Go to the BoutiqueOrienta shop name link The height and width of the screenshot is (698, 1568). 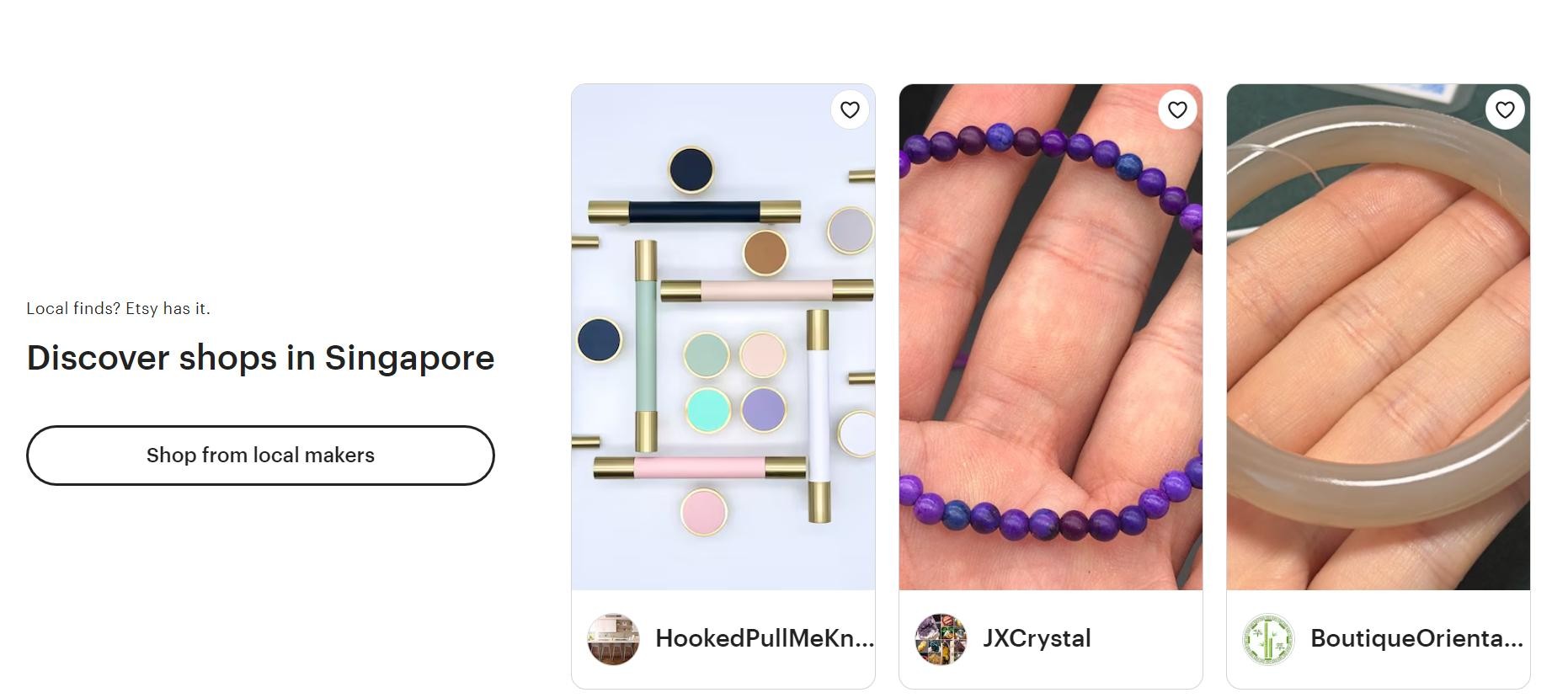pyautogui.click(x=1416, y=638)
